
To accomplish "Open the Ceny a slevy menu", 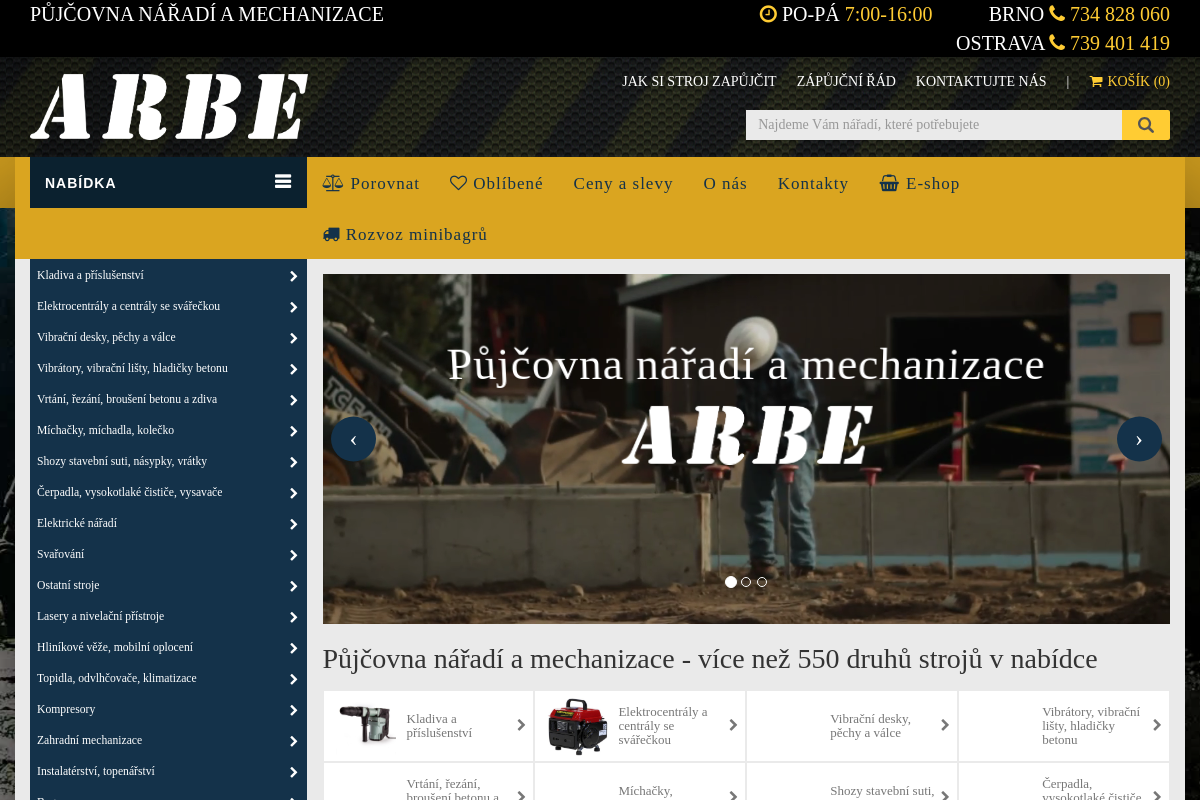I will tap(623, 183).
